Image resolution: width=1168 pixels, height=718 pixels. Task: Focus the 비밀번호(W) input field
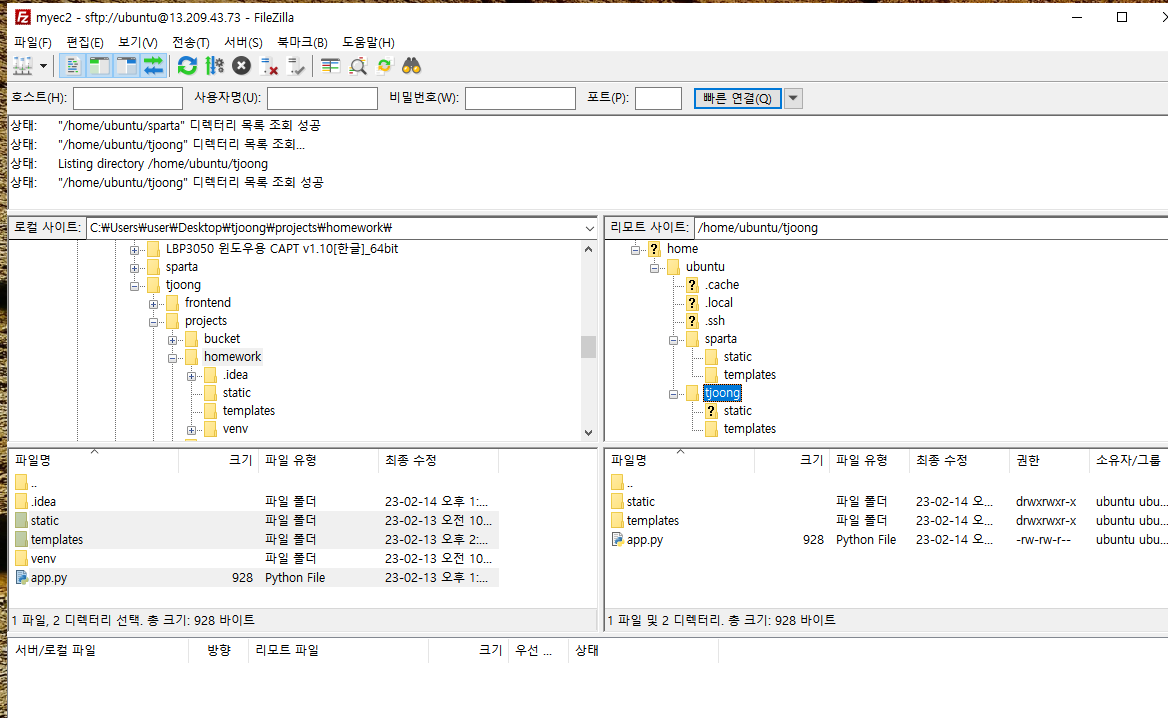(x=520, y=98)
